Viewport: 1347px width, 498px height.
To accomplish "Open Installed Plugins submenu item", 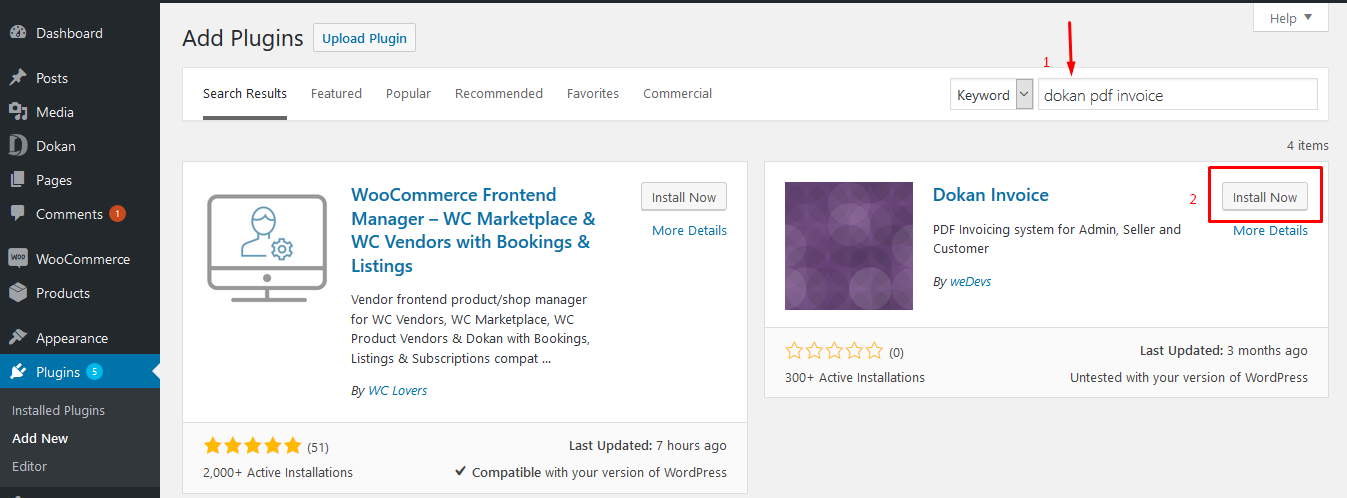I will pyautogui.click(x=58, y=410).
